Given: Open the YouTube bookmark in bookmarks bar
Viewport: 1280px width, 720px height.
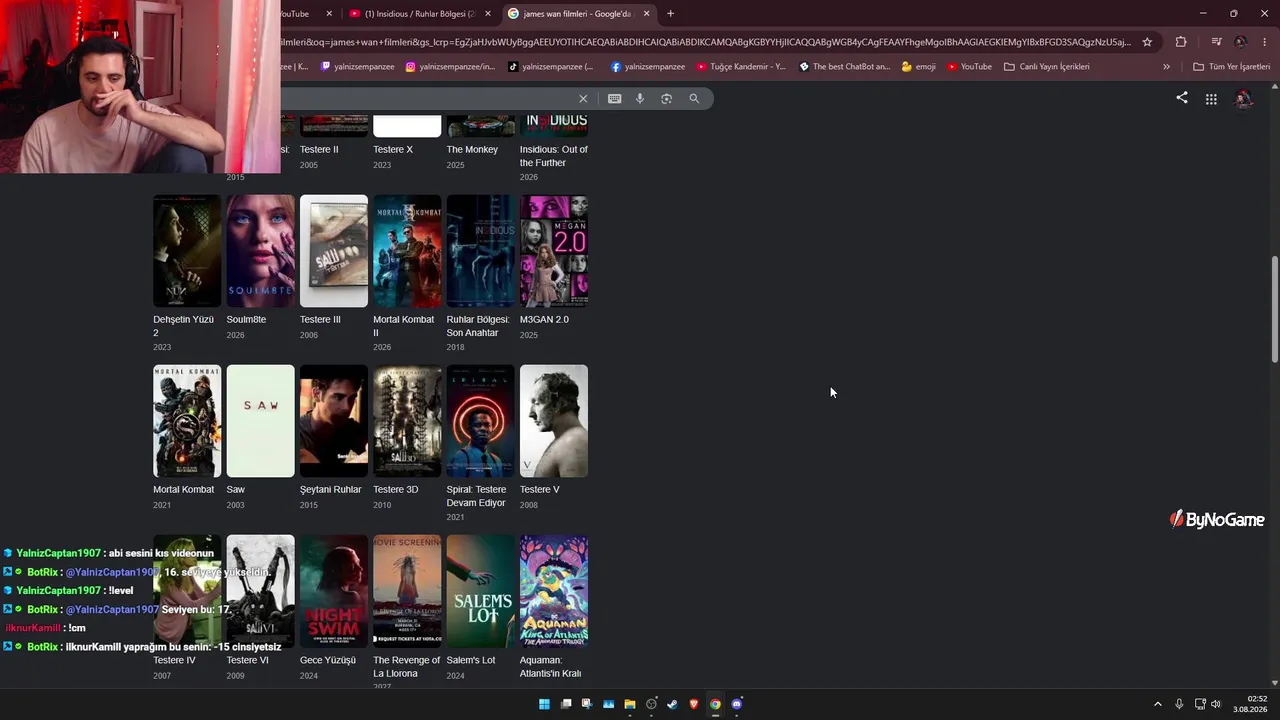Looking at the screenshot, I should pos(969,67).
